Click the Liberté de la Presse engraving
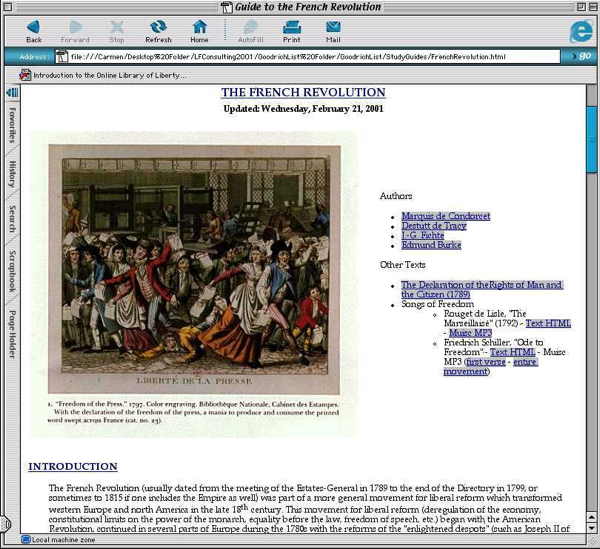Image resolution: width=600 pixels, height=549 pixels. coord(194,269)
